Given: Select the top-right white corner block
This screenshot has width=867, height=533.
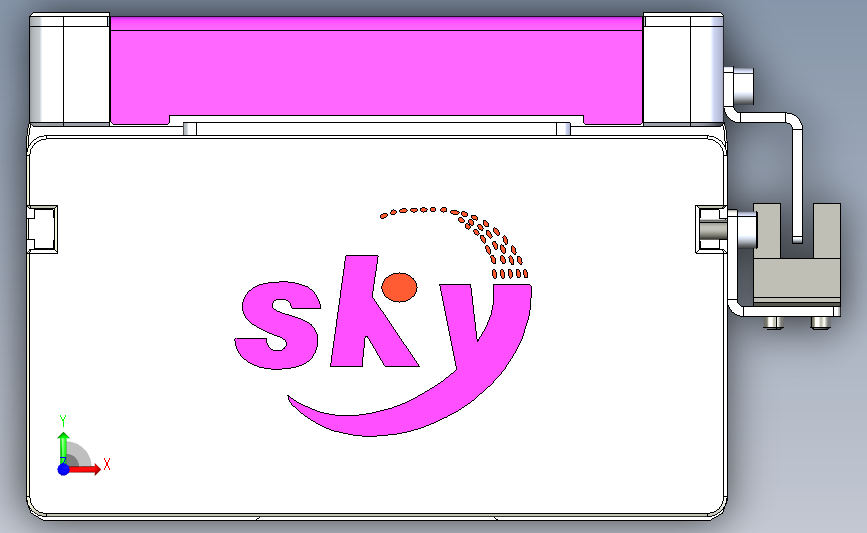Looking at the screenshot, I should (683, 69).
